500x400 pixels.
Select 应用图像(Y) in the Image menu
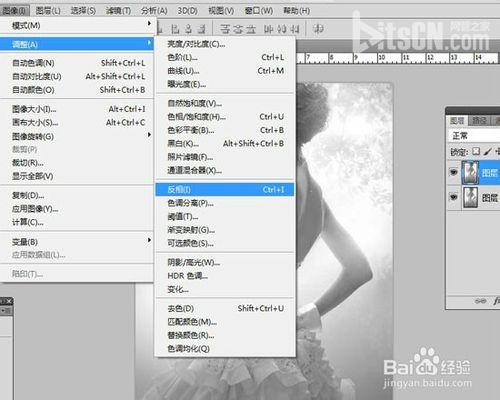(x=77, y=209)
